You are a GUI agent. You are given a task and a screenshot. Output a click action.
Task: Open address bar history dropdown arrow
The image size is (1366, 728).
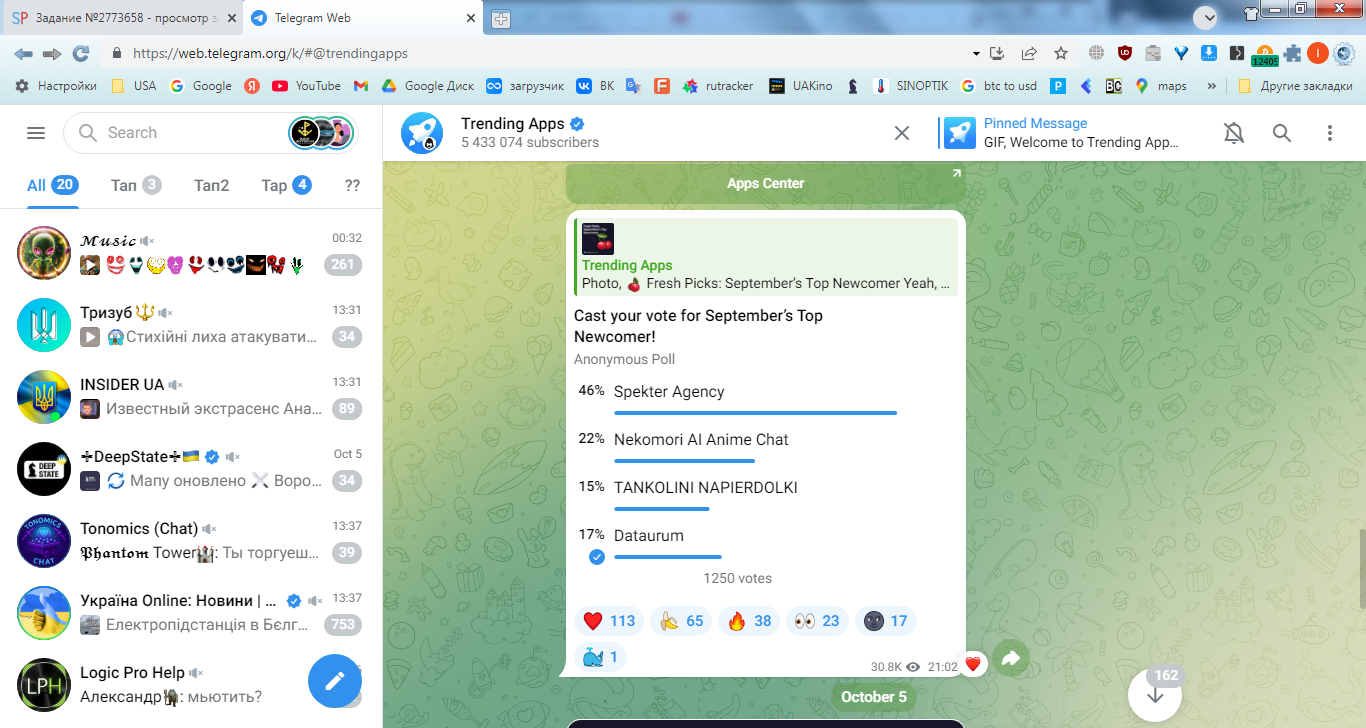(x=976, y=53)
